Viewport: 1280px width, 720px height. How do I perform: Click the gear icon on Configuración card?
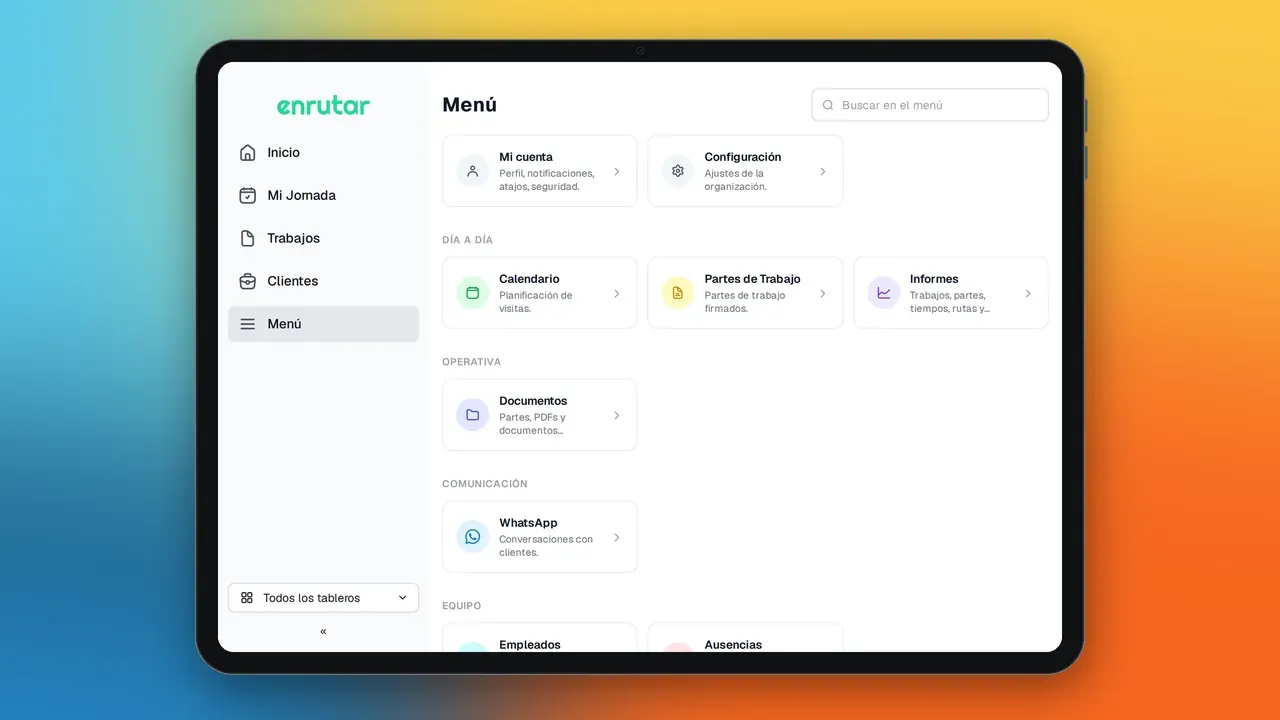point(678,171)
